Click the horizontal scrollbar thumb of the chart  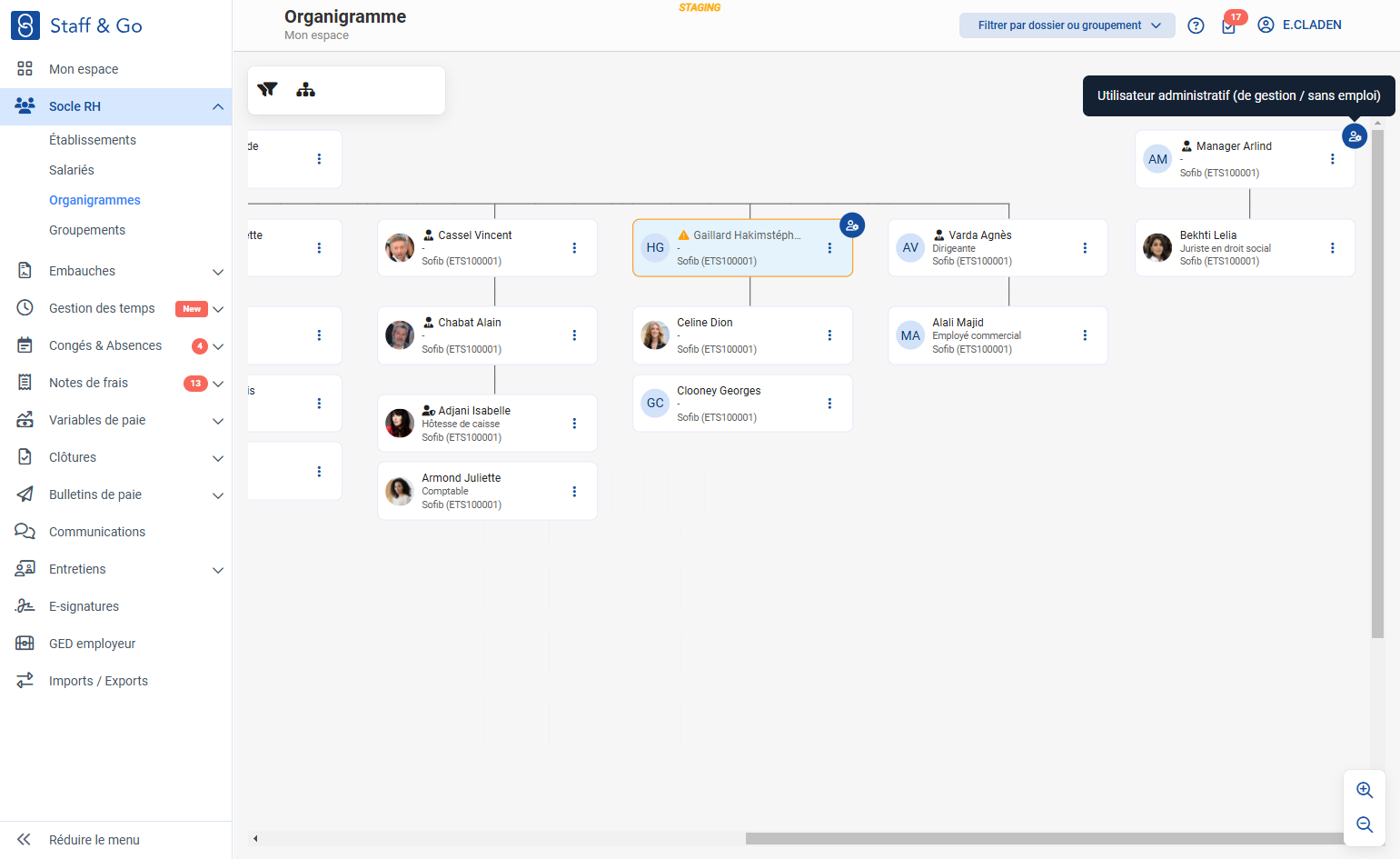coord(1045,838)
